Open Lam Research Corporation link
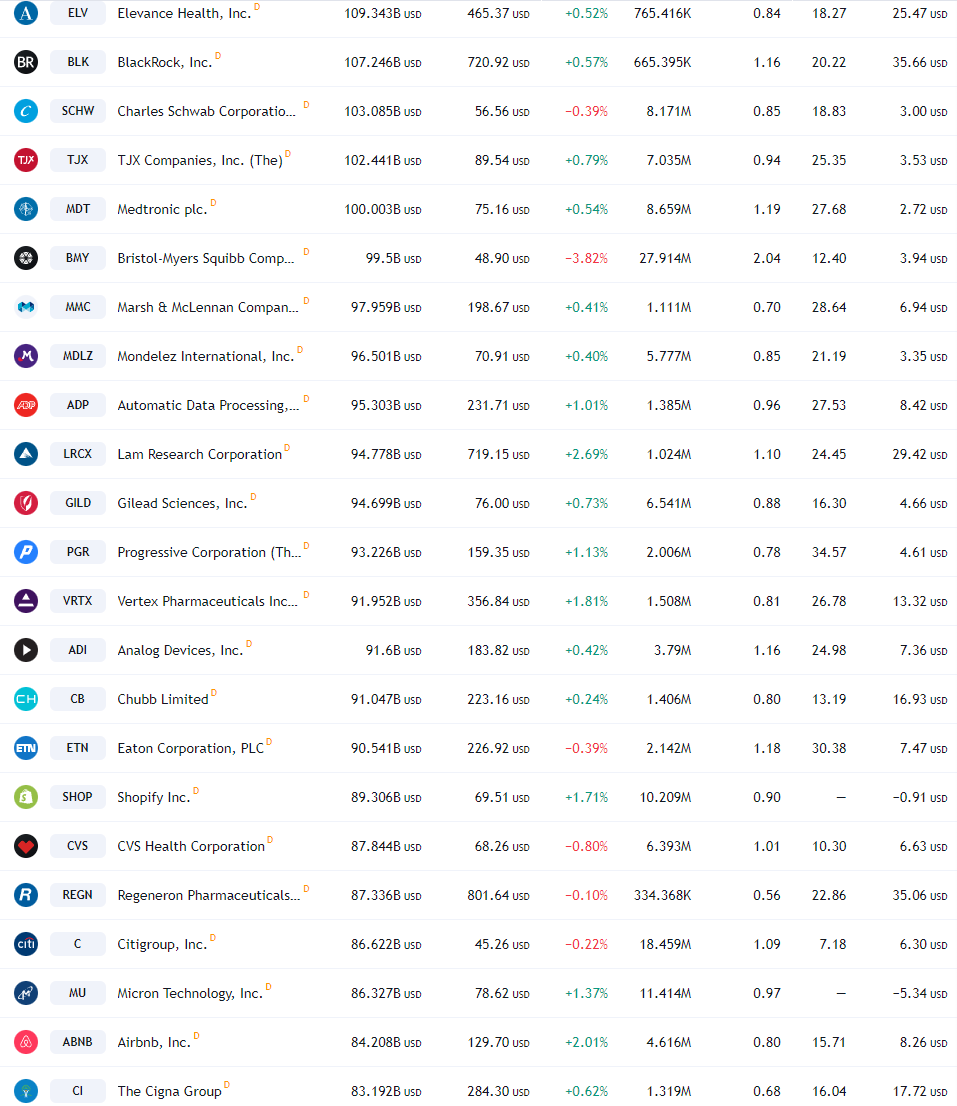The height and width of the screenshot is (1106, 957). 200,455
